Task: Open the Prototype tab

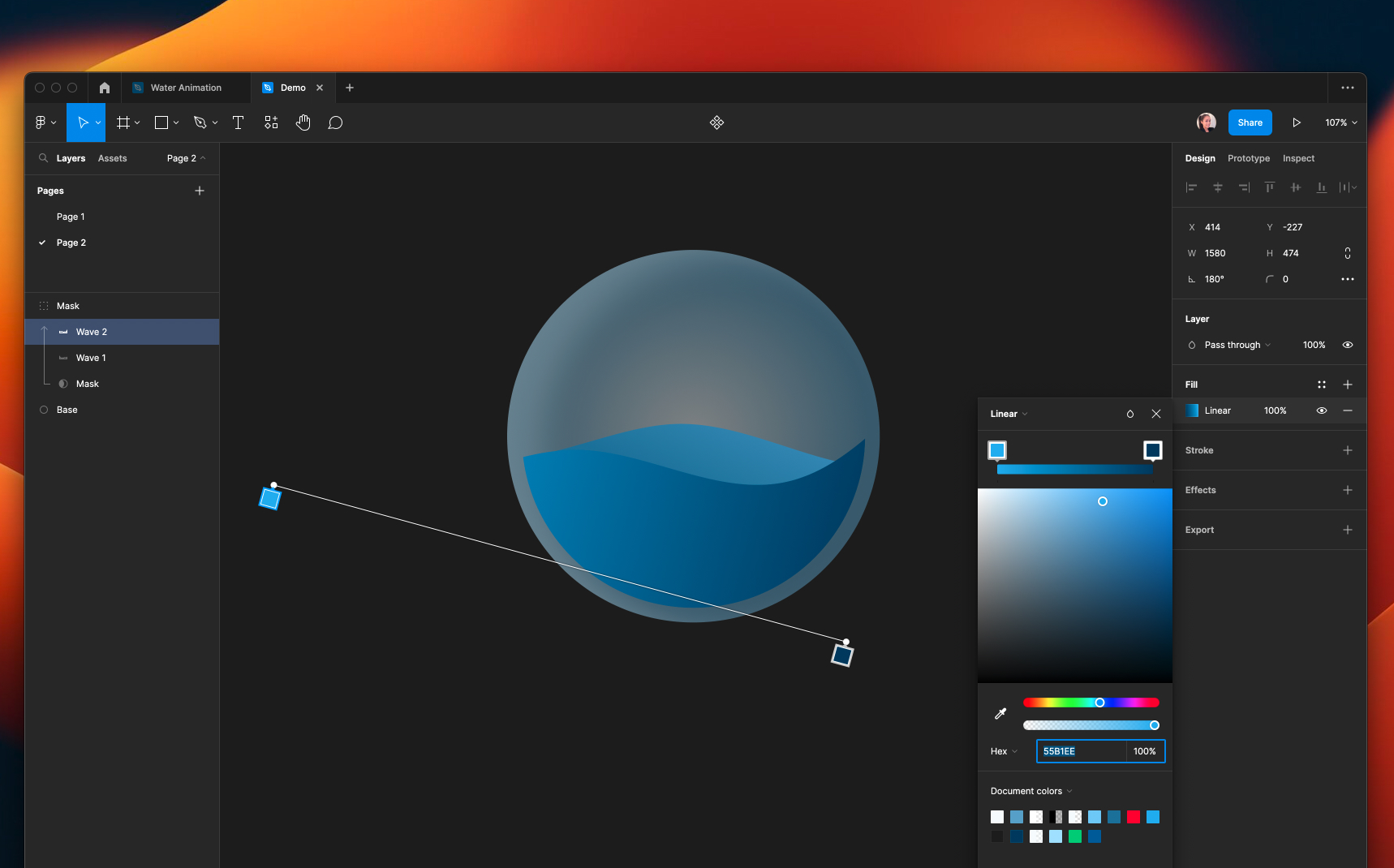Action: 1249,158
